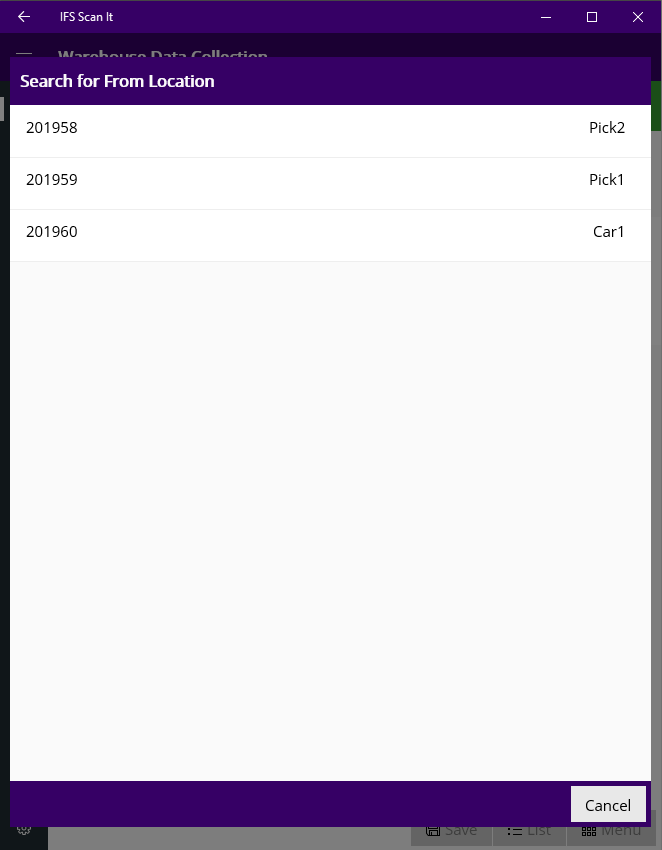Maximize the IFS Scan It window

coord(592,17)
